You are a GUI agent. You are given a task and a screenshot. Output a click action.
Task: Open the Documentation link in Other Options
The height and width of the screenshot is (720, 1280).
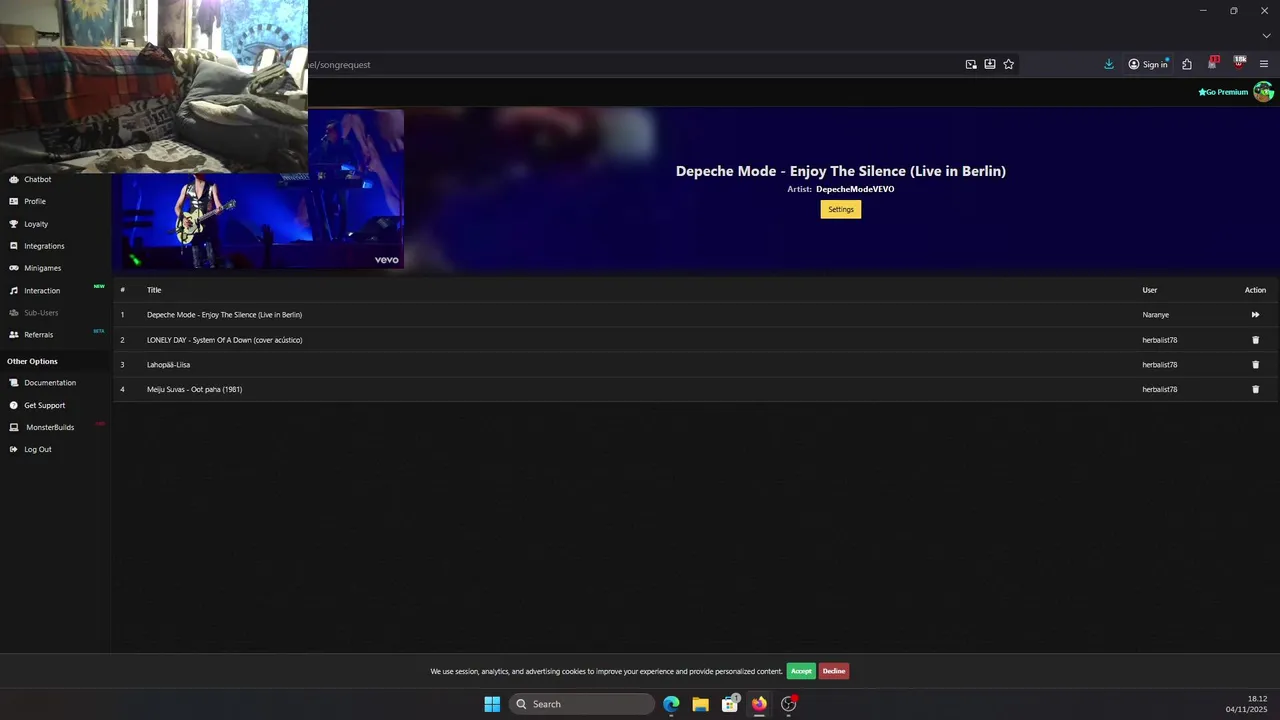pyautogui.click(x=50, y=383)
